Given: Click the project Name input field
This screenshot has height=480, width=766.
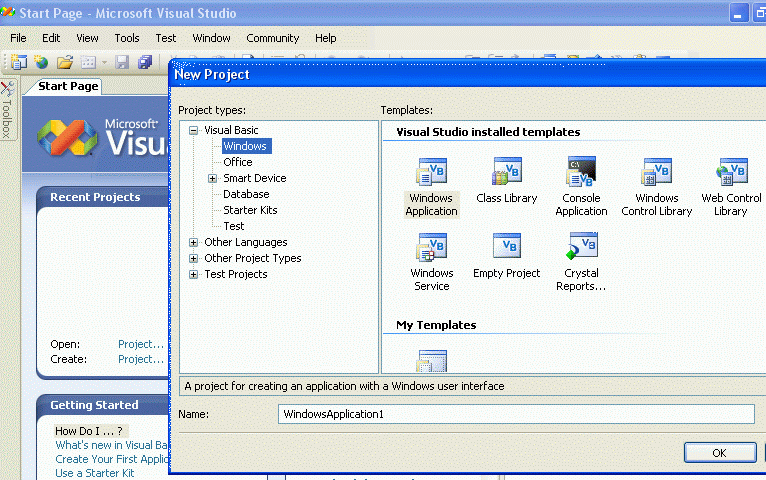Looking at the screenshot, I should click(x=516, y=414).
